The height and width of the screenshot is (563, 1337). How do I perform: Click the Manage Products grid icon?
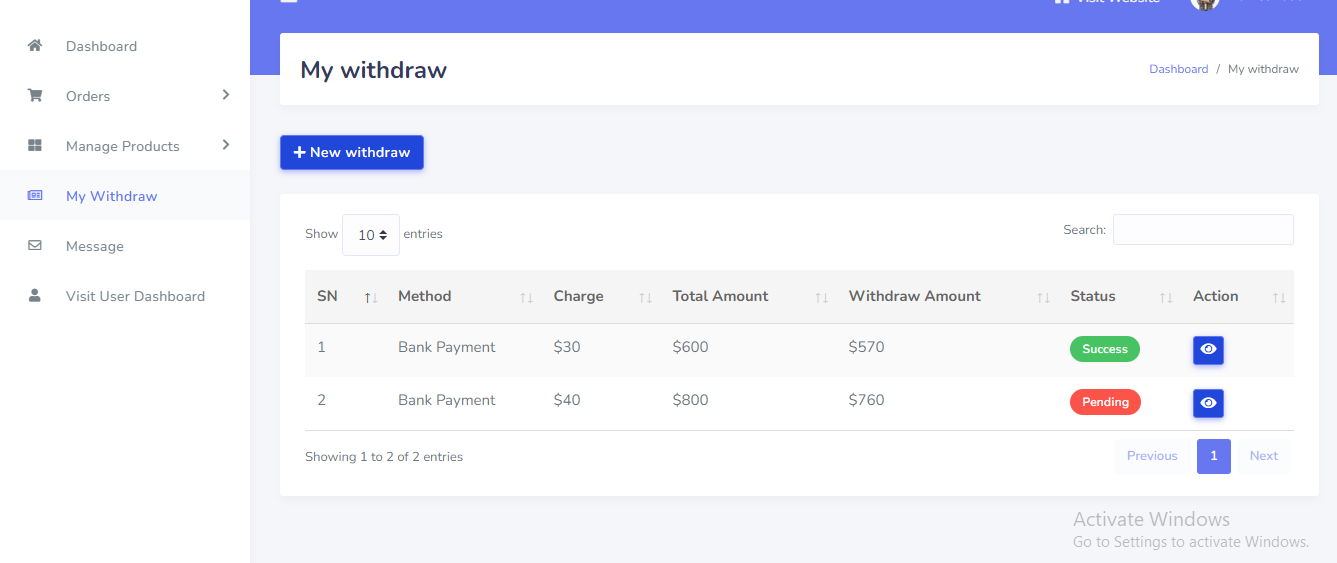click(35, 146)
